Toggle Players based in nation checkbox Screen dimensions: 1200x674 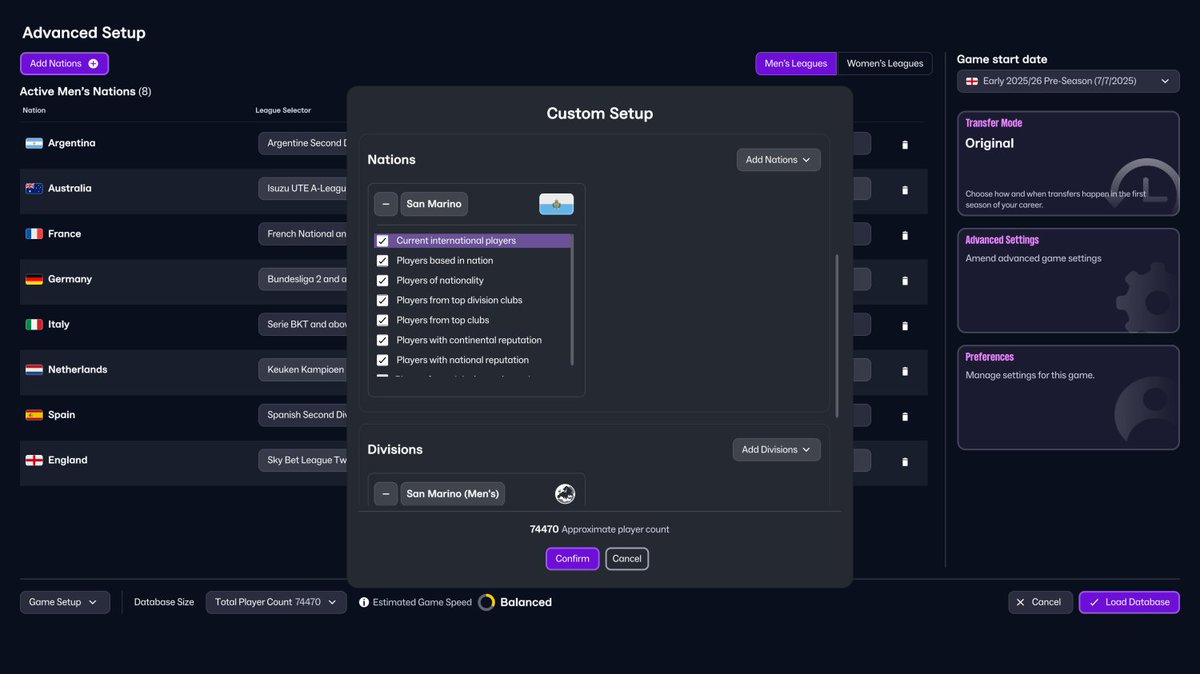click(382, 261)
